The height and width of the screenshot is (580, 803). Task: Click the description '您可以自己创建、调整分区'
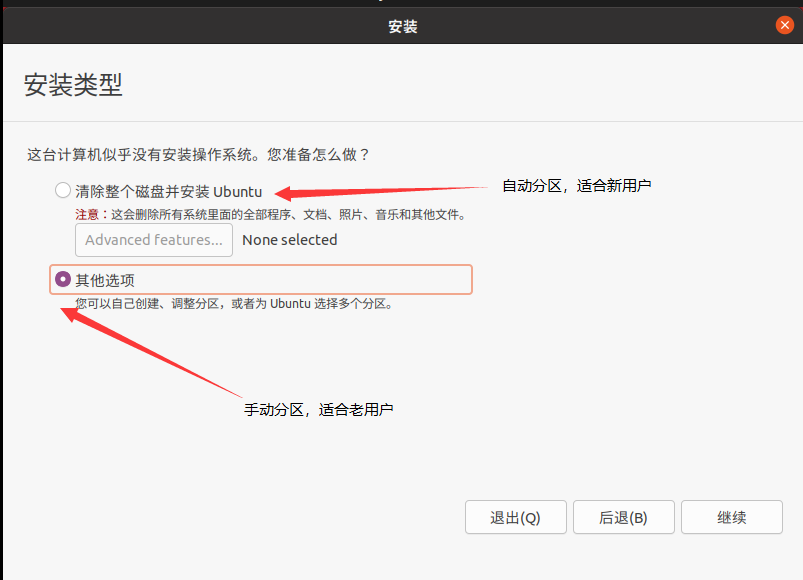pyautogui.click(x=148, y=304)
